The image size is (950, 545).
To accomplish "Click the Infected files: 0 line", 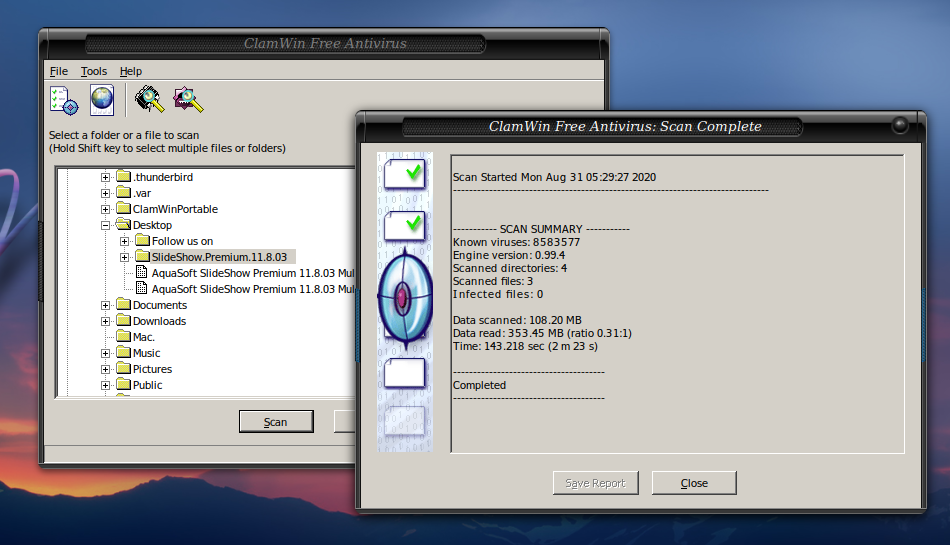I will (x=498, y=294).
